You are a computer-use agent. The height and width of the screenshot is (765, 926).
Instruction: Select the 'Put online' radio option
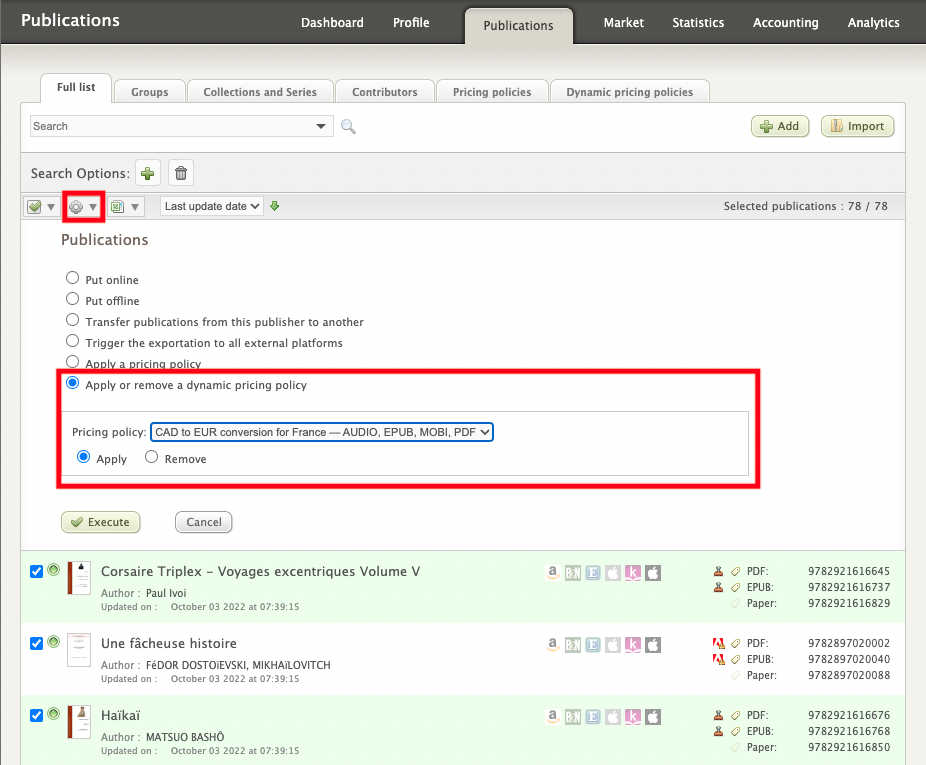coord(72,279)
